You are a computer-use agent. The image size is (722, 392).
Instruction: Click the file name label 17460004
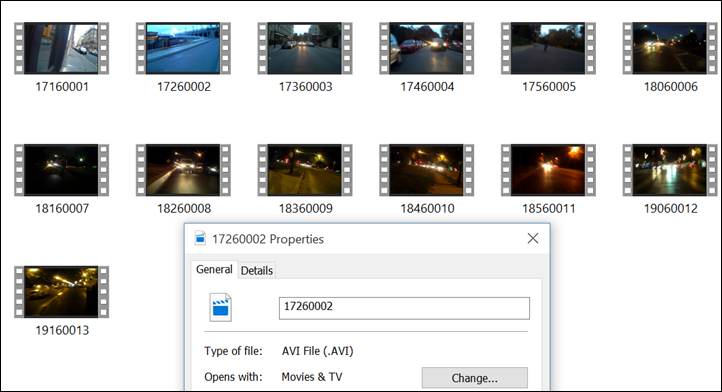[x=427, y=87]
